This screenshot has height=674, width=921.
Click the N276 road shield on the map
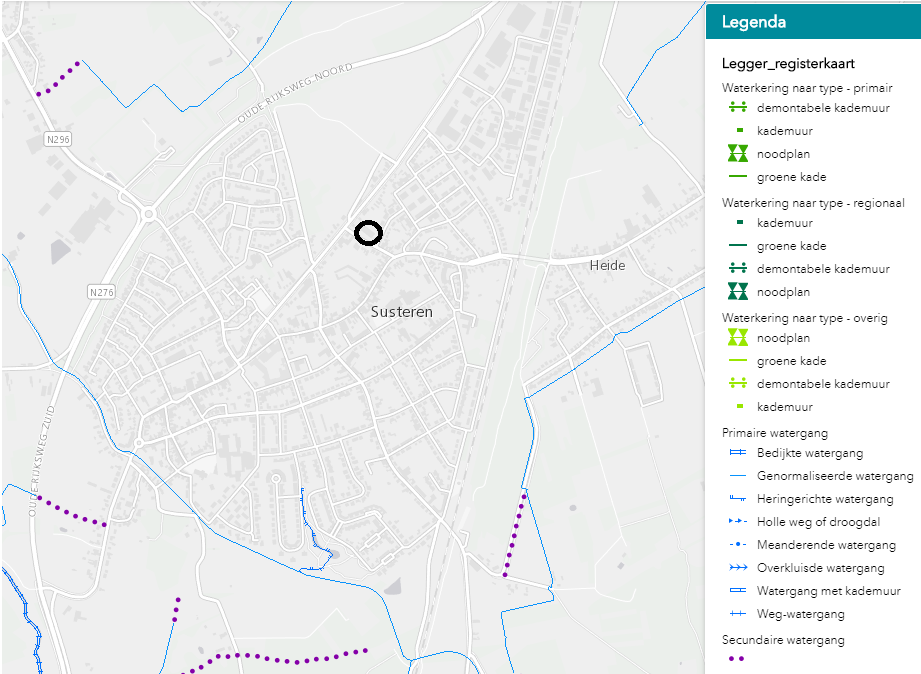pos(102,292)
